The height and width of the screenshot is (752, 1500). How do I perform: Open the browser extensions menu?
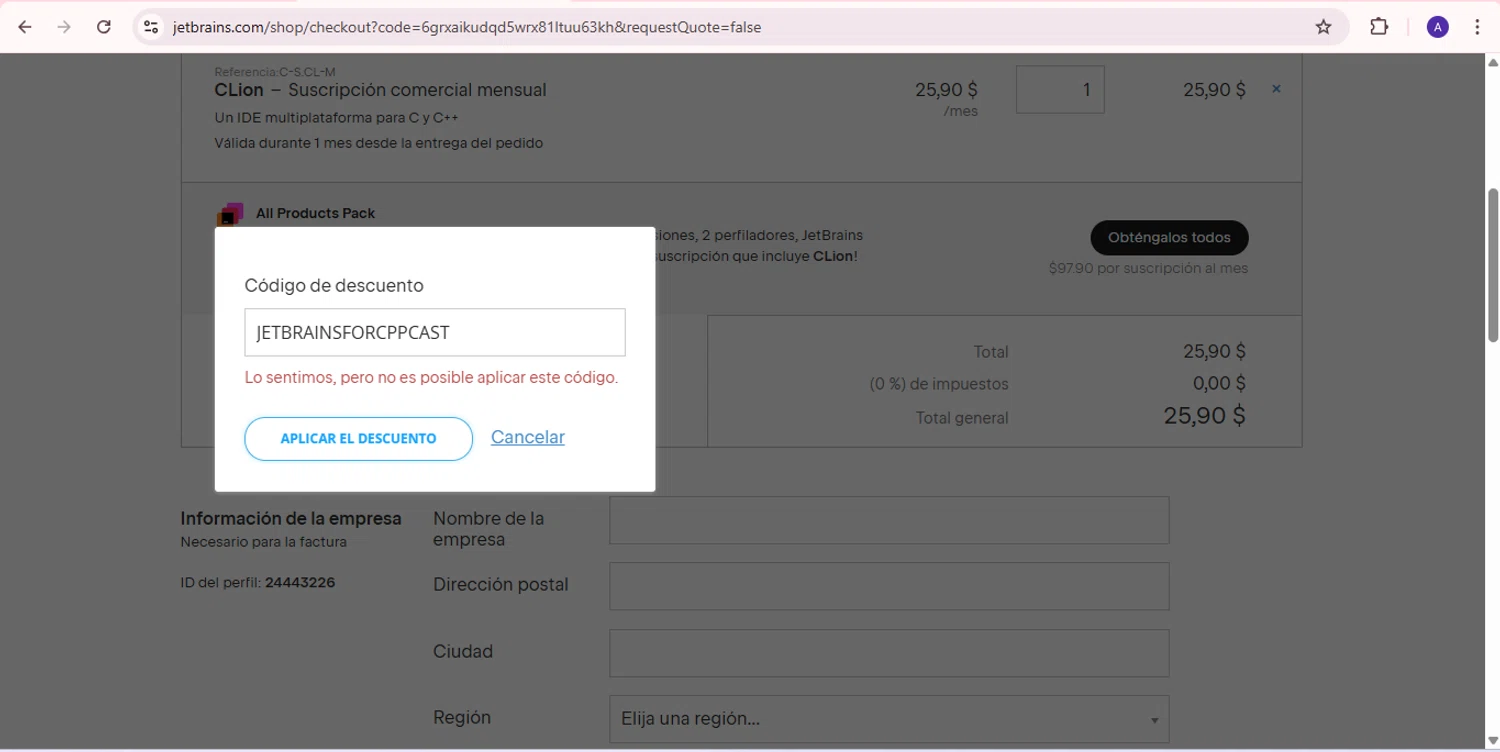[1379, 27]
